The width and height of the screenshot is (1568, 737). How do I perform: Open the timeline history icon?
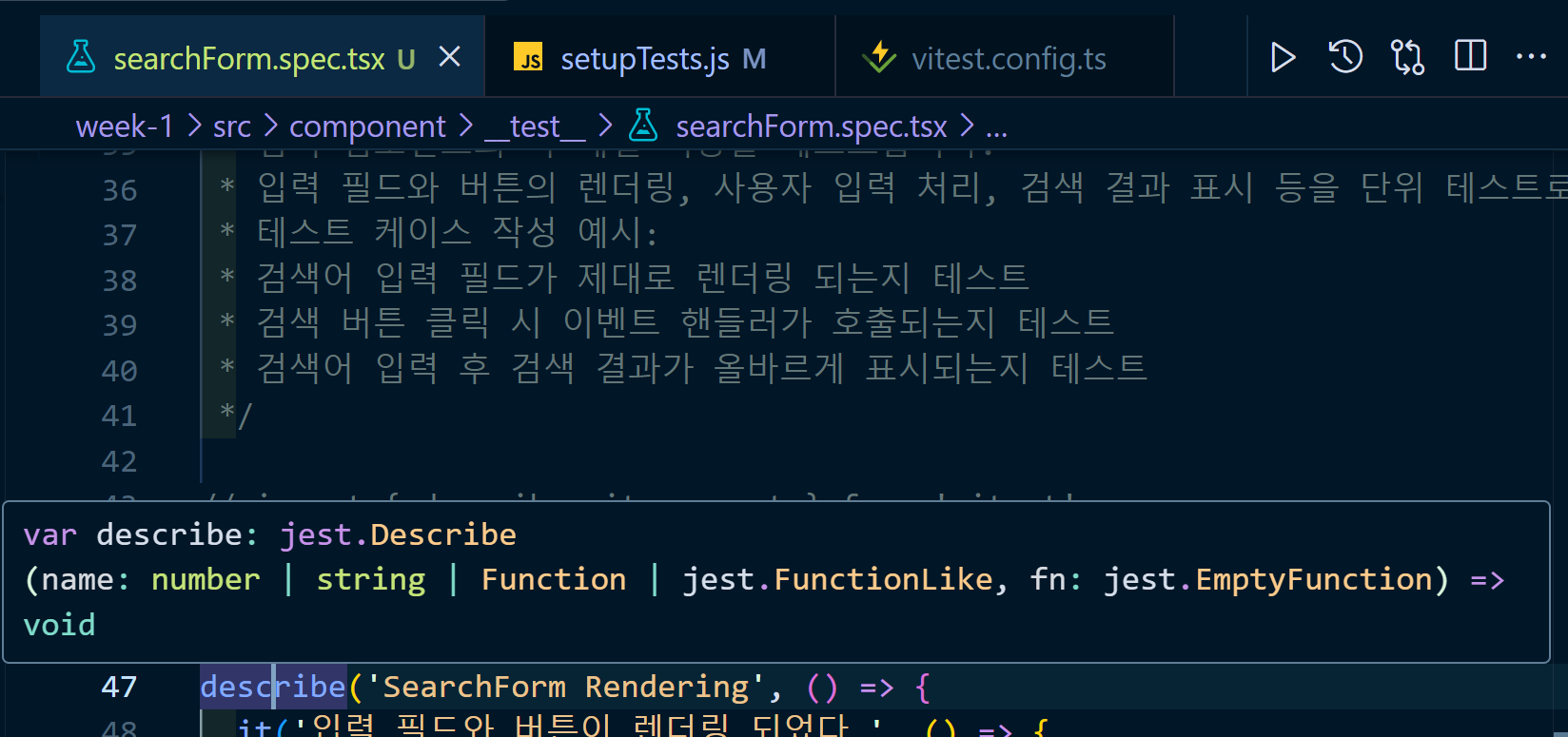tap(1345, 57)
